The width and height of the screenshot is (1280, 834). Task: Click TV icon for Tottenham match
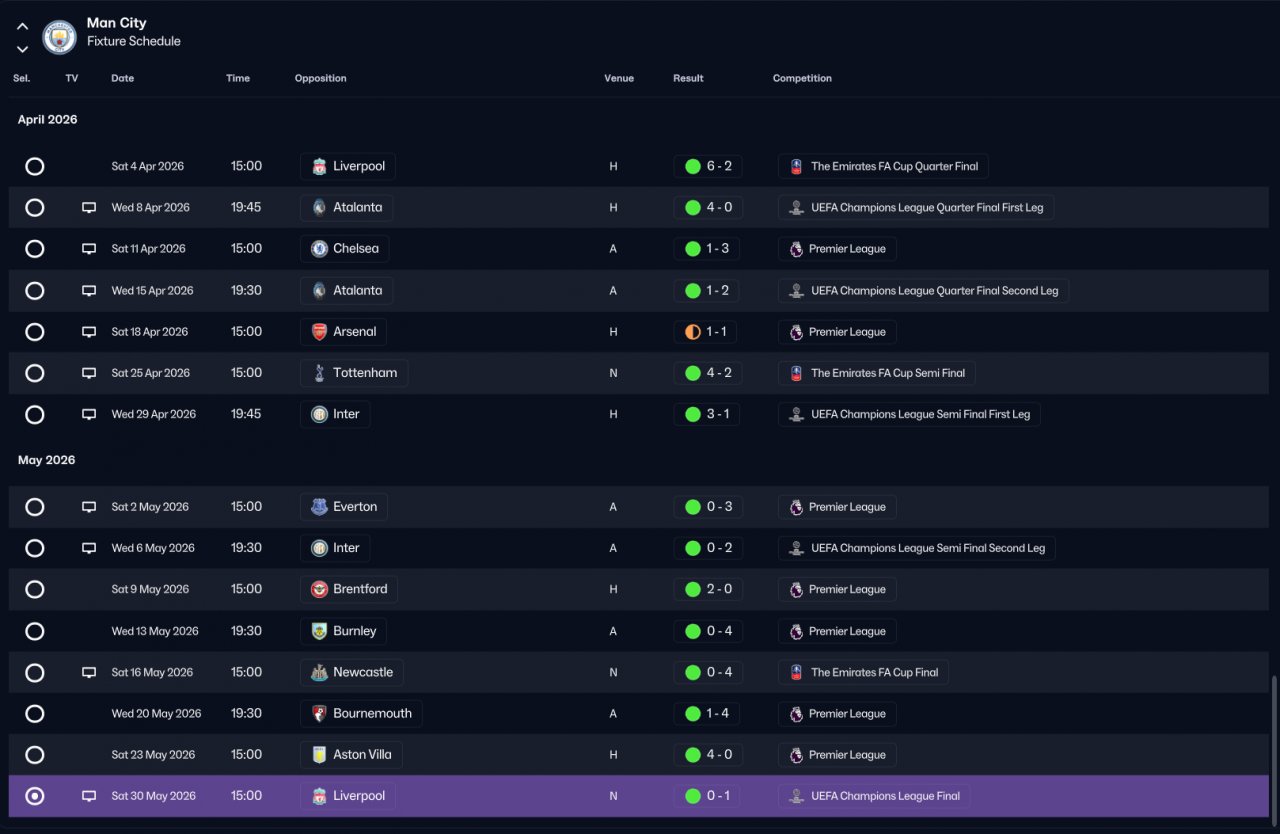click(x=89, y=373)
